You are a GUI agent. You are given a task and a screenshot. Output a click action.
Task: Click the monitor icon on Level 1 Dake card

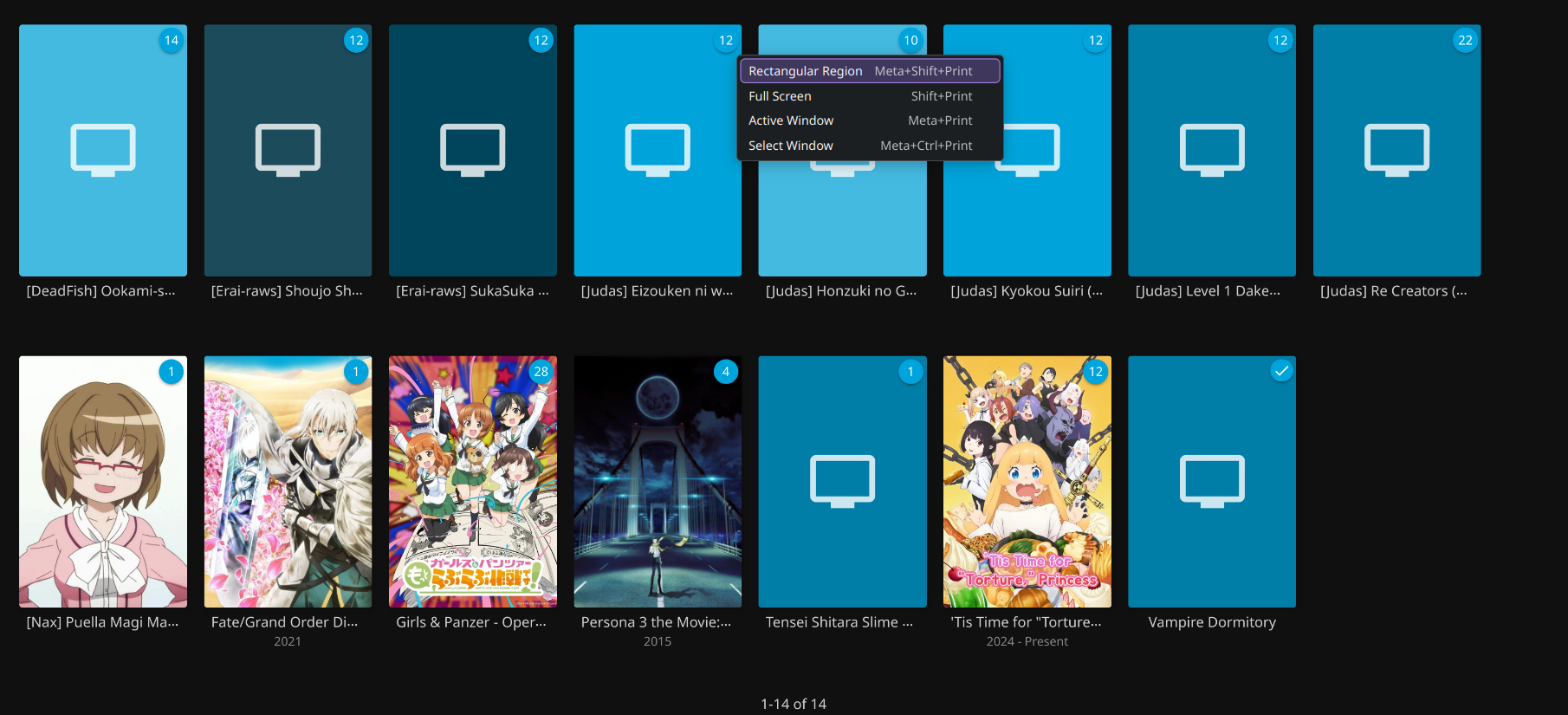click(x=1212, y=150)
